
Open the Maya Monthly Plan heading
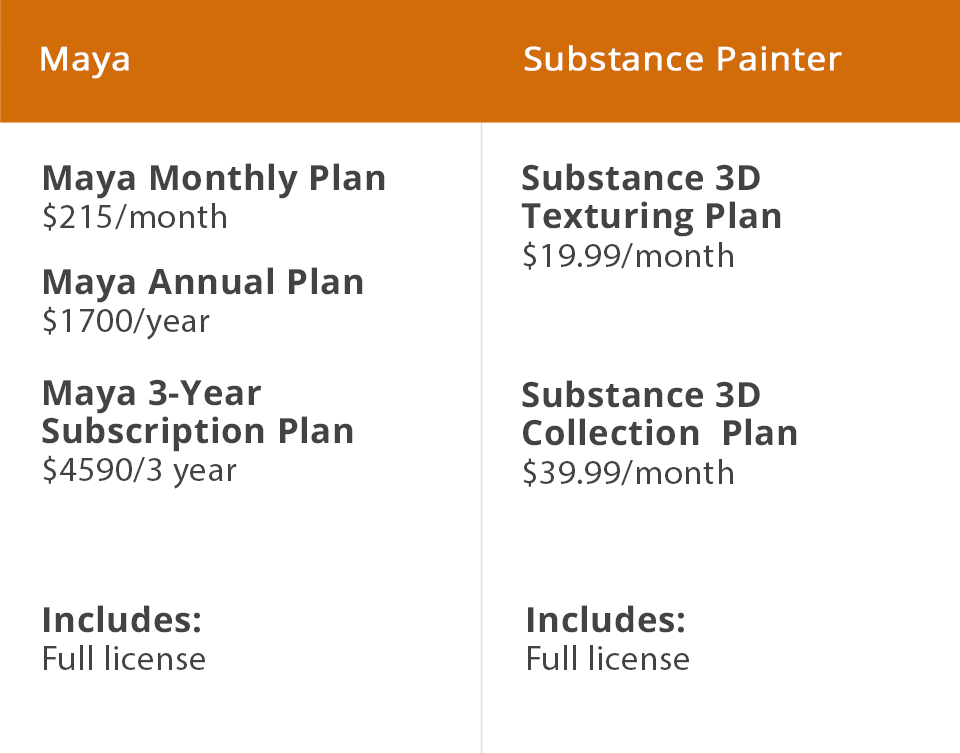click(214, 179)
